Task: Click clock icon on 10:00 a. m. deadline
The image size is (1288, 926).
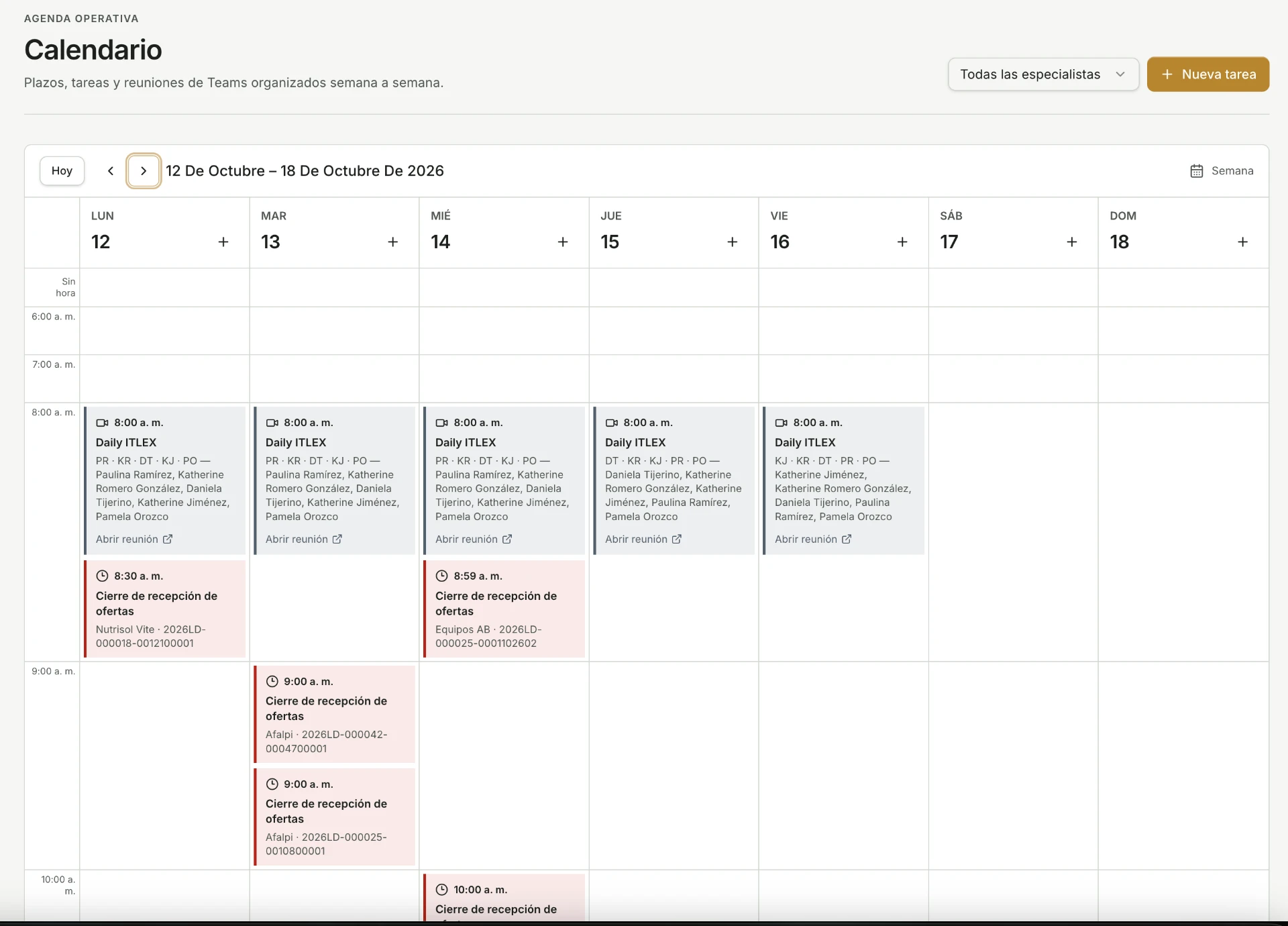Action: (x=441, y=890)
